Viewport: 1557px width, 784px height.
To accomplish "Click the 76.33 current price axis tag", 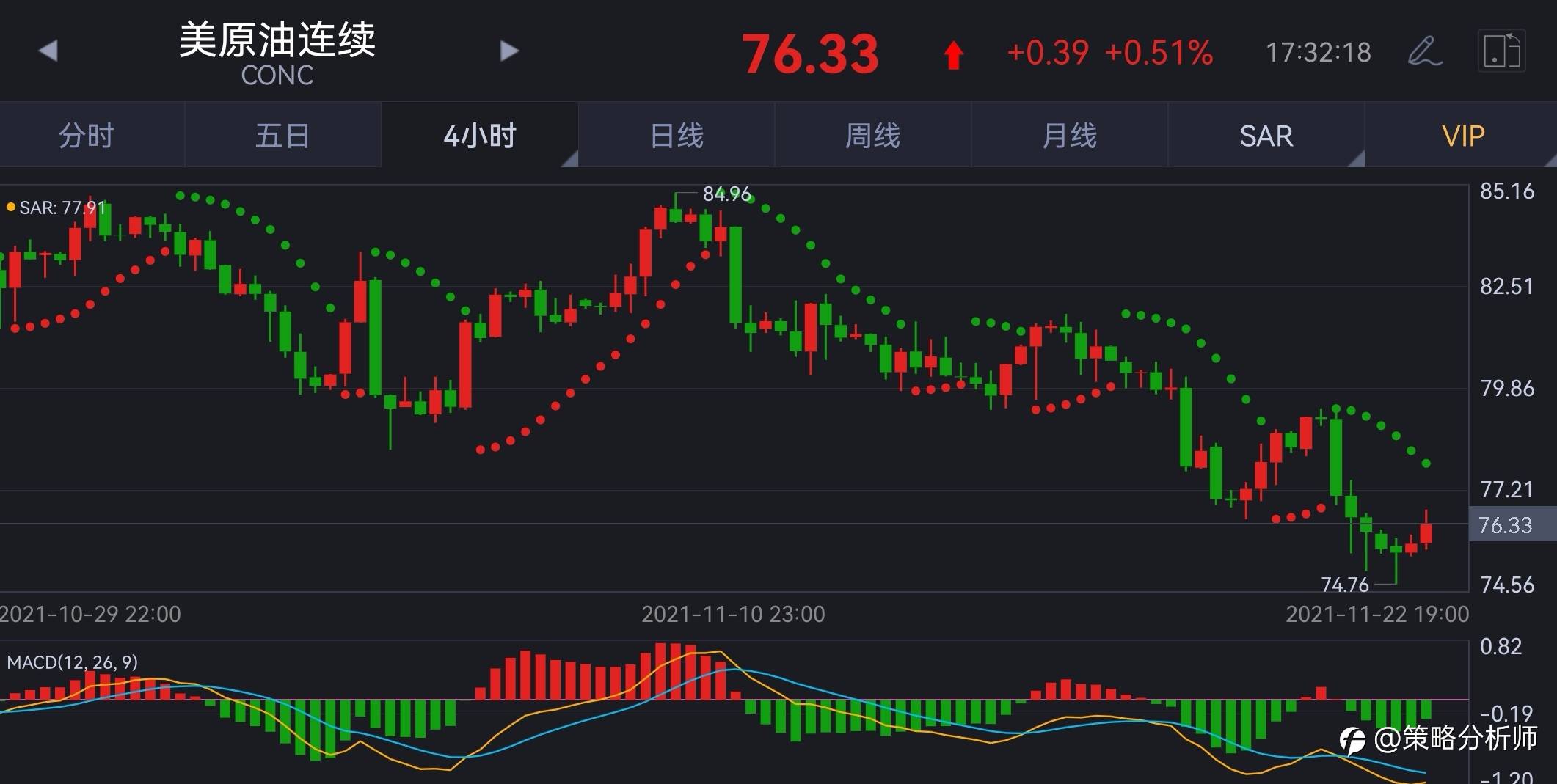I will (1512, 525).
